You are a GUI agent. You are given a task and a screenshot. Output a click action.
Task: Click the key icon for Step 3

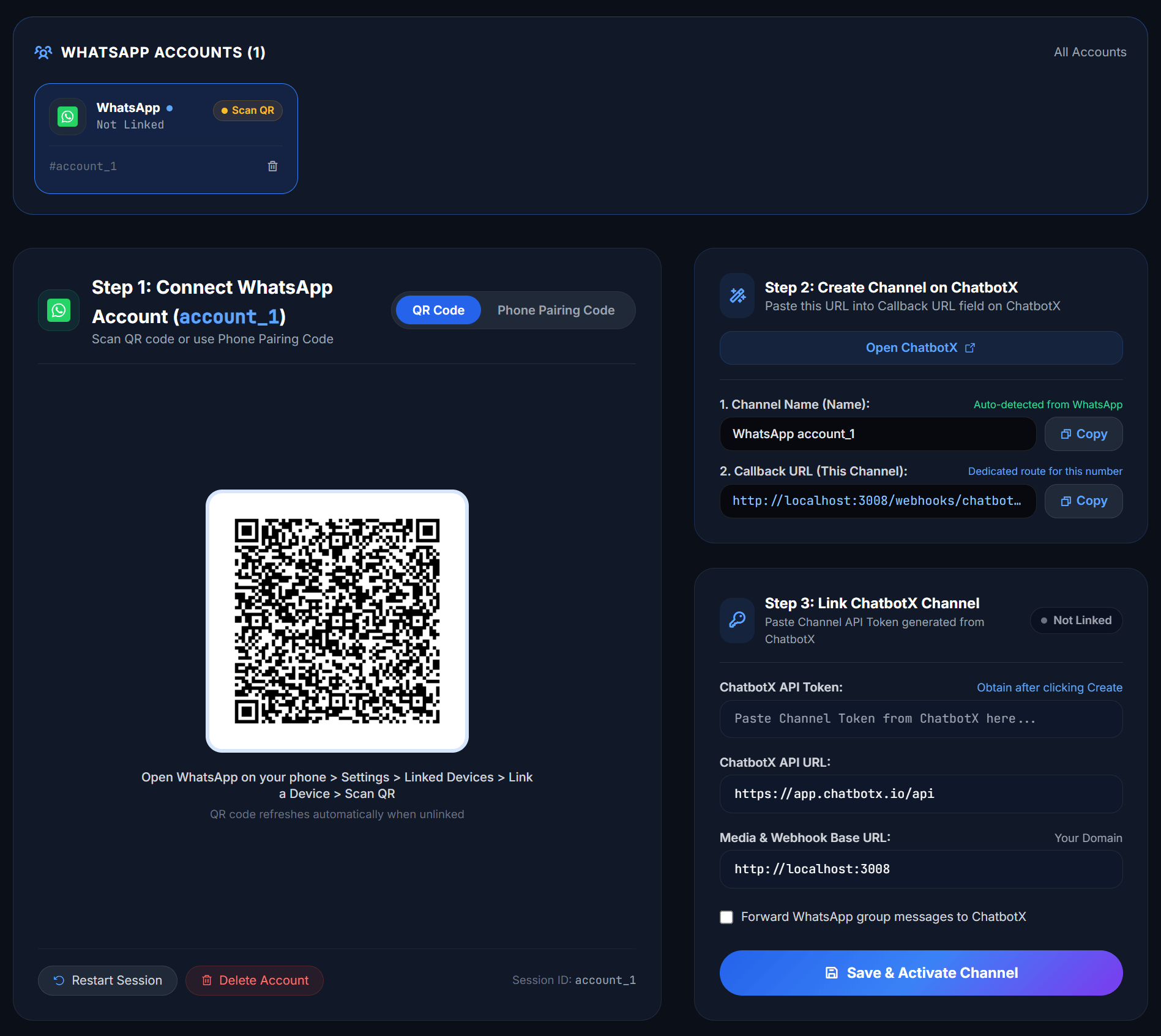[737, 620]
